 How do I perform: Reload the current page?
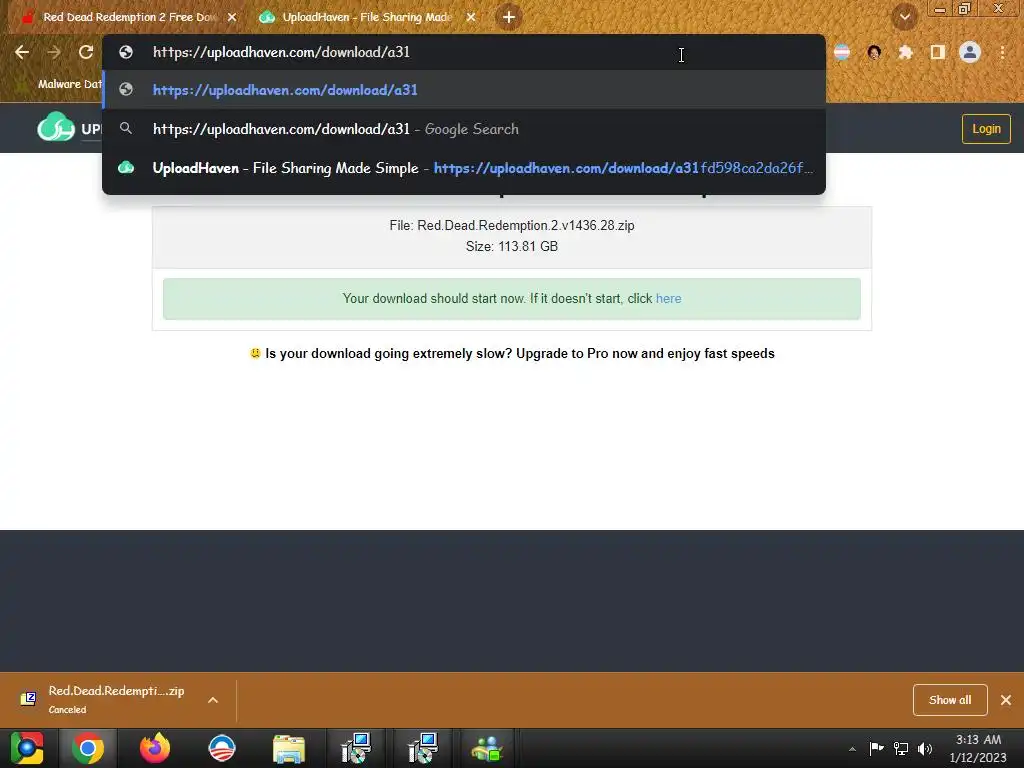point(86,52)
